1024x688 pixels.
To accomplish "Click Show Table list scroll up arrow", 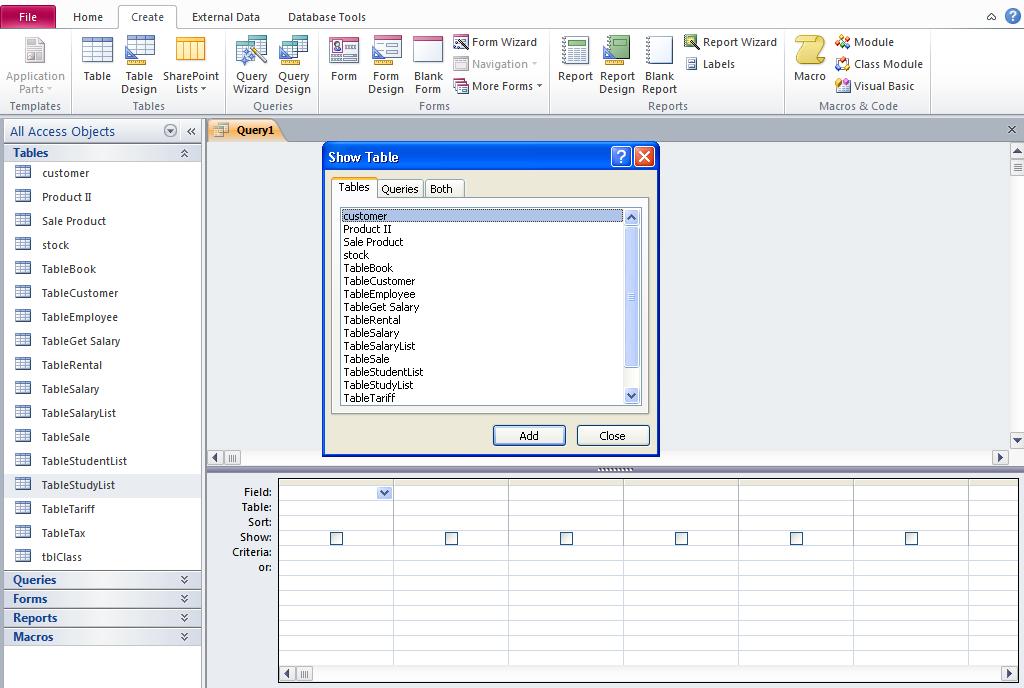I will 632,217.
